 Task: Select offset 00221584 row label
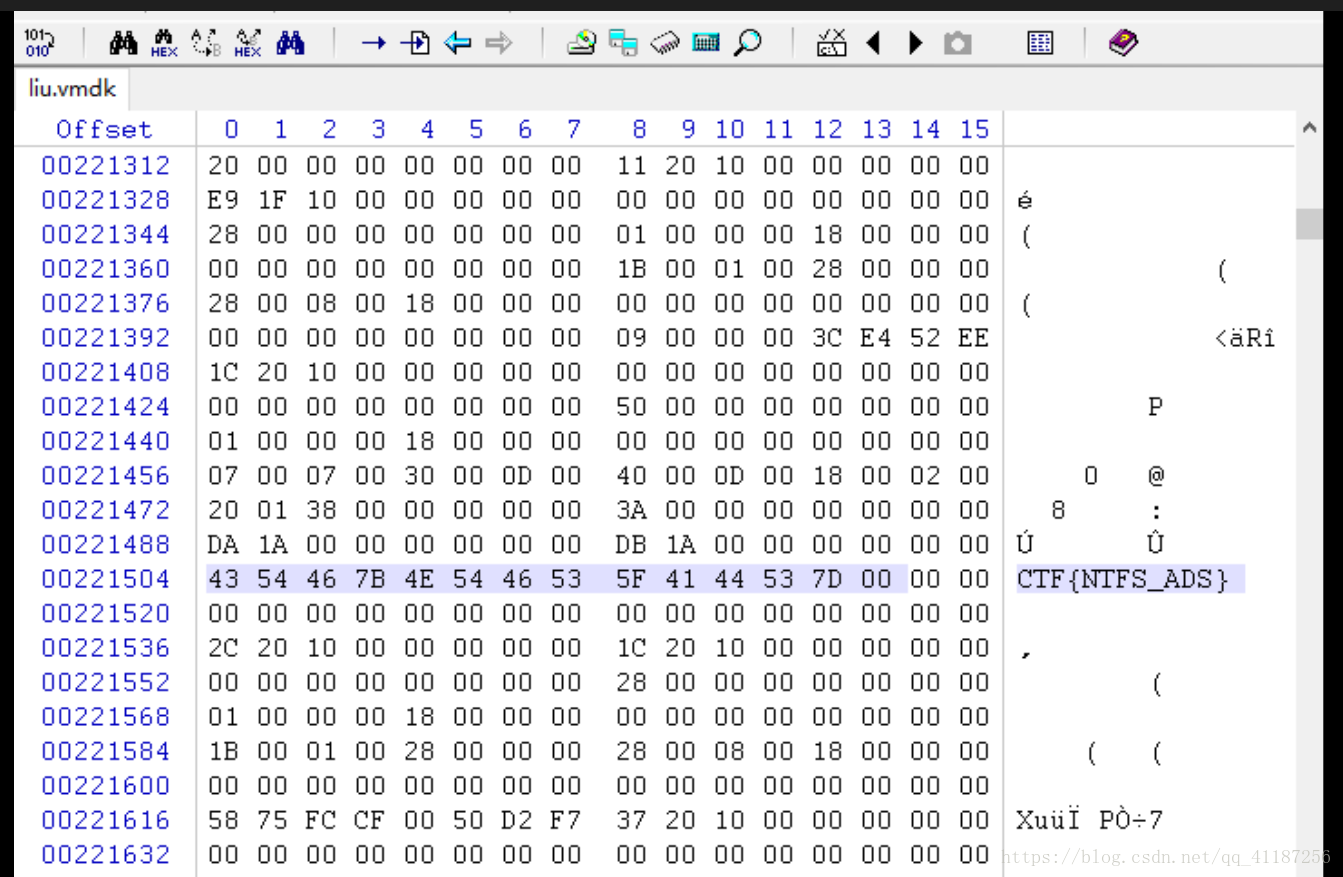[x=106, y=752]
